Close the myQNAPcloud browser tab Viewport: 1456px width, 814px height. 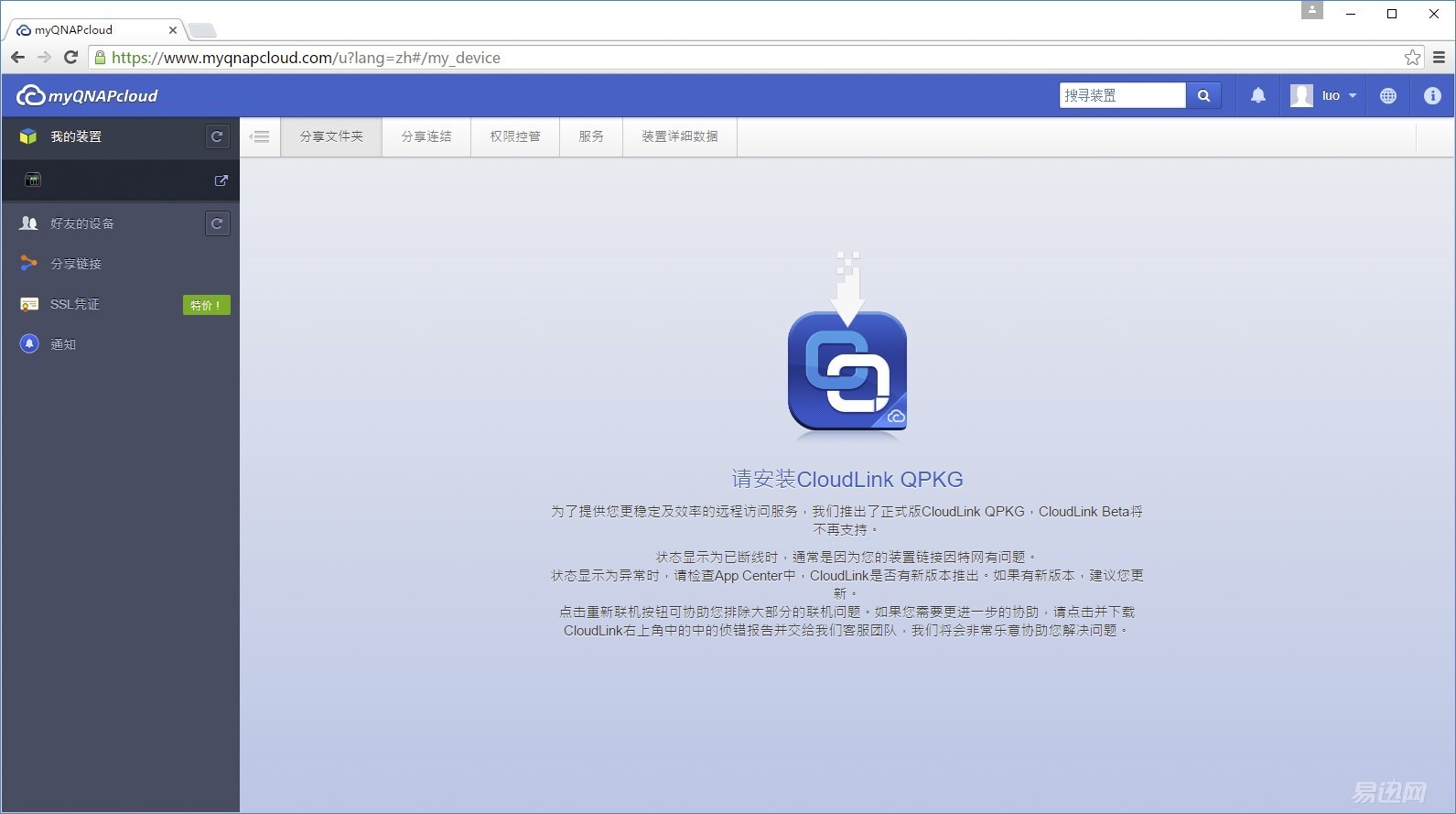point(173,30)
